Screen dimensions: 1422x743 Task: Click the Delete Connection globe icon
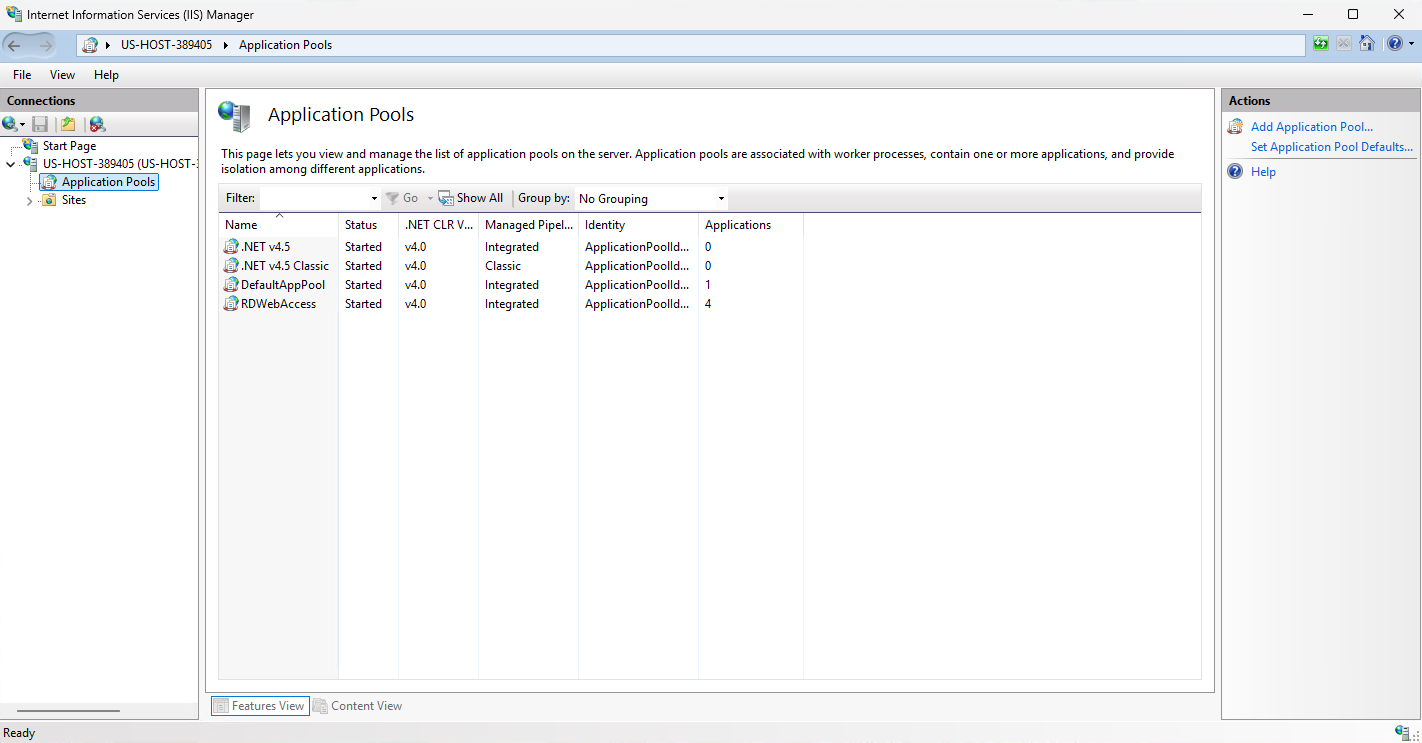[x=97, y=124]
